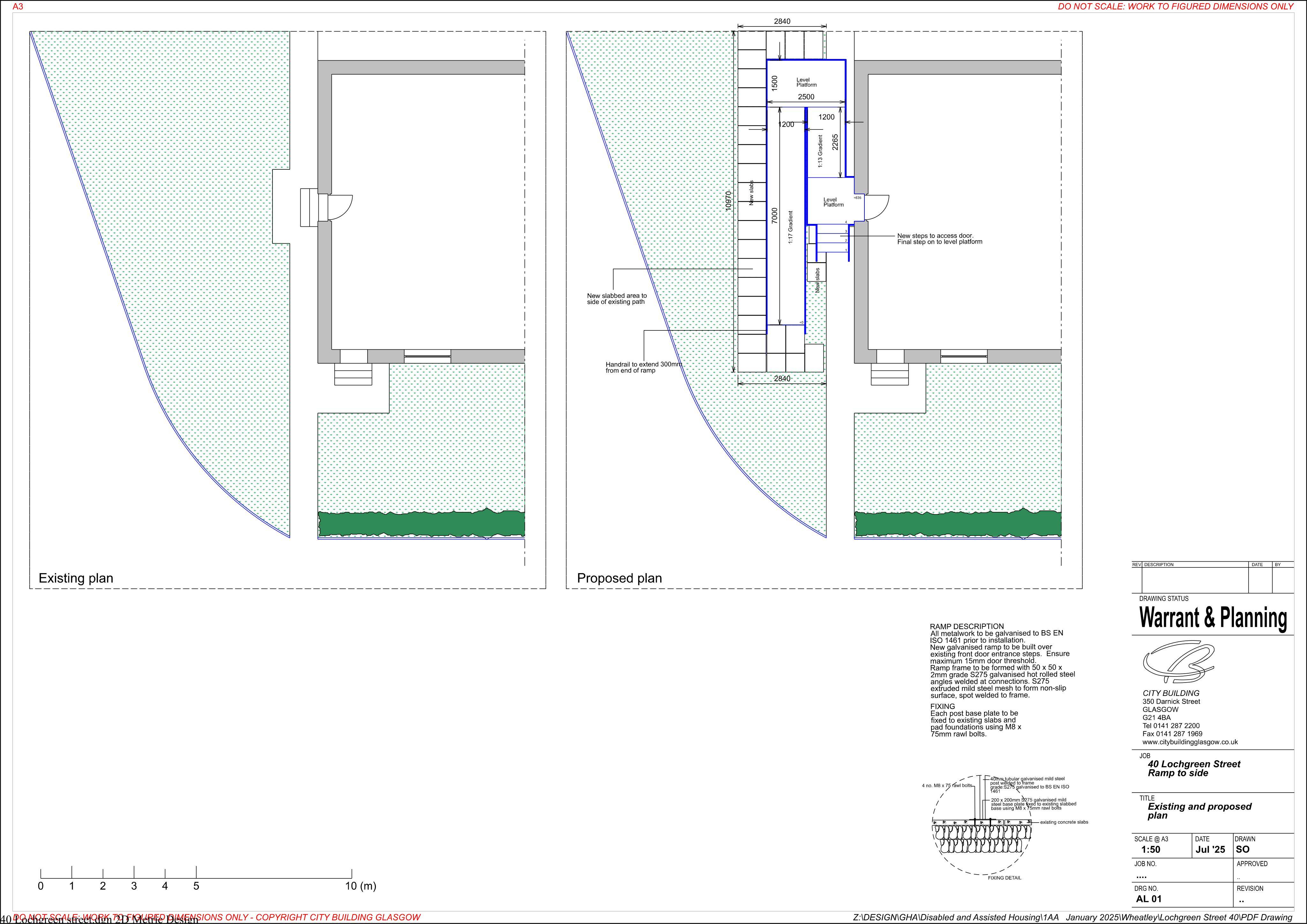This screenshot has height=924, width=1307.
Task: Click the Z:\DESIGN file path footer
Action: click(x=1072, y=917)
